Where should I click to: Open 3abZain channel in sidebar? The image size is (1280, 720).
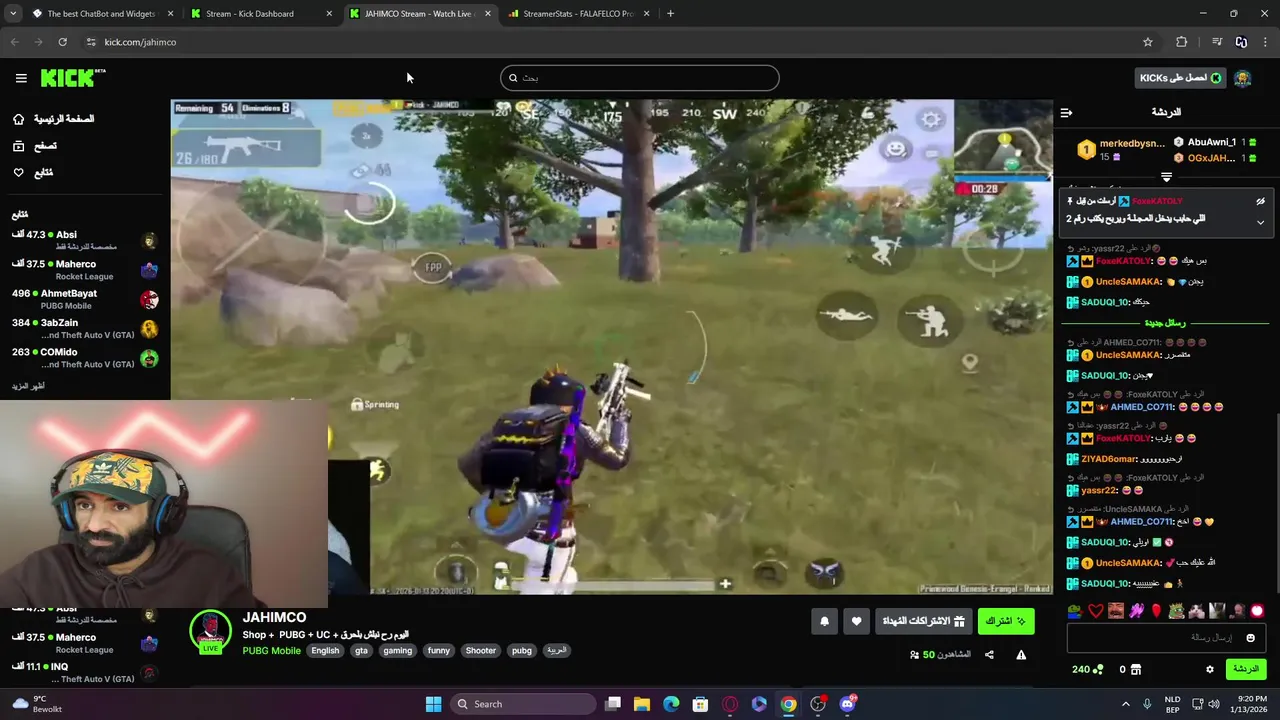(85, 329)
